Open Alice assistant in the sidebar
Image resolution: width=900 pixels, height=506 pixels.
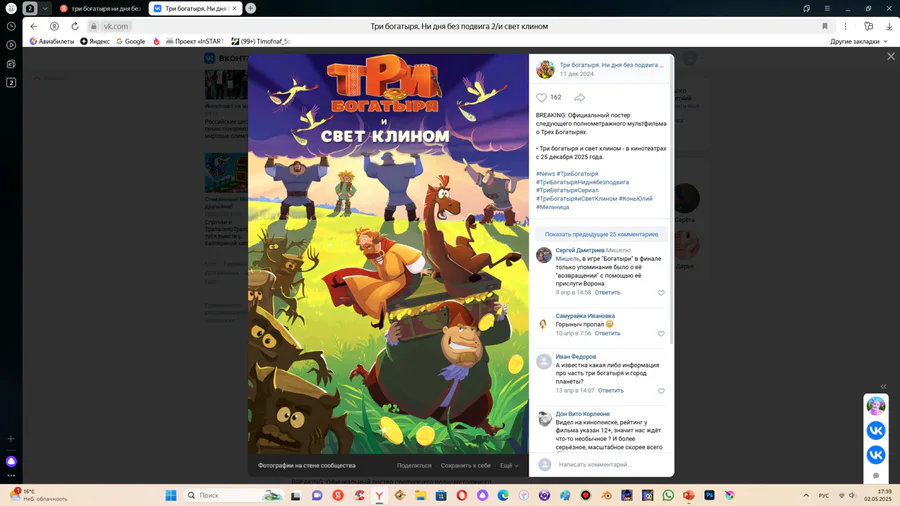click(11, 461)
